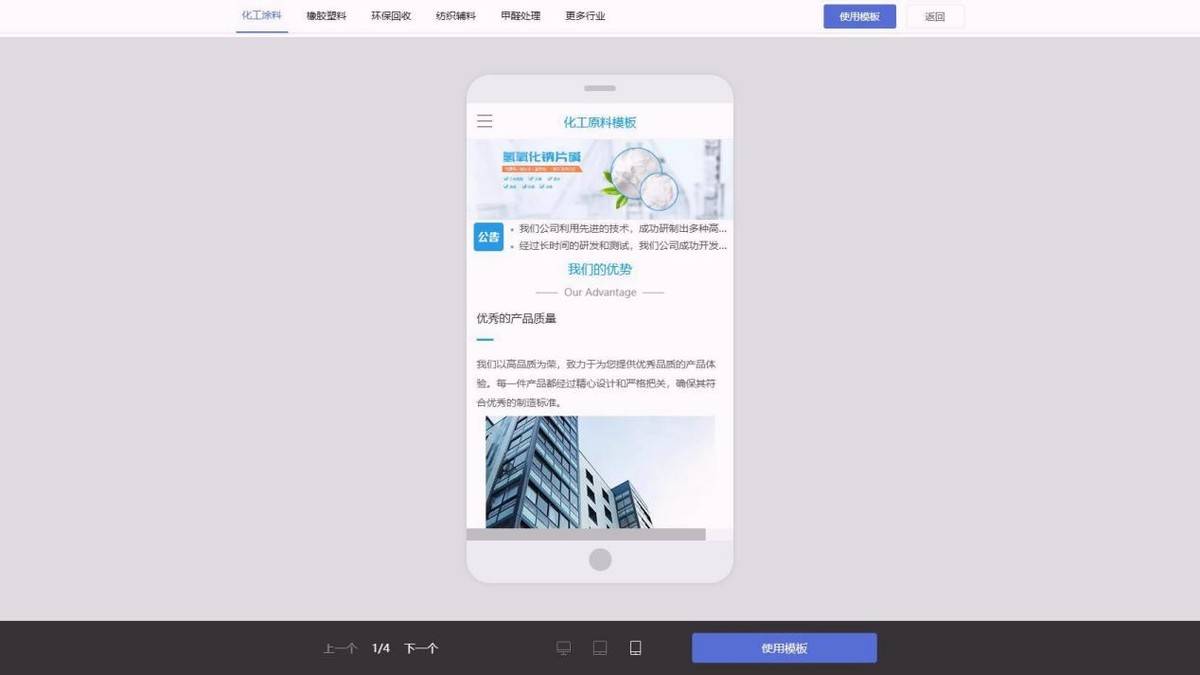Switch to the 环保回收 tab
This screenshot has height=675, width=1200.
391,16
